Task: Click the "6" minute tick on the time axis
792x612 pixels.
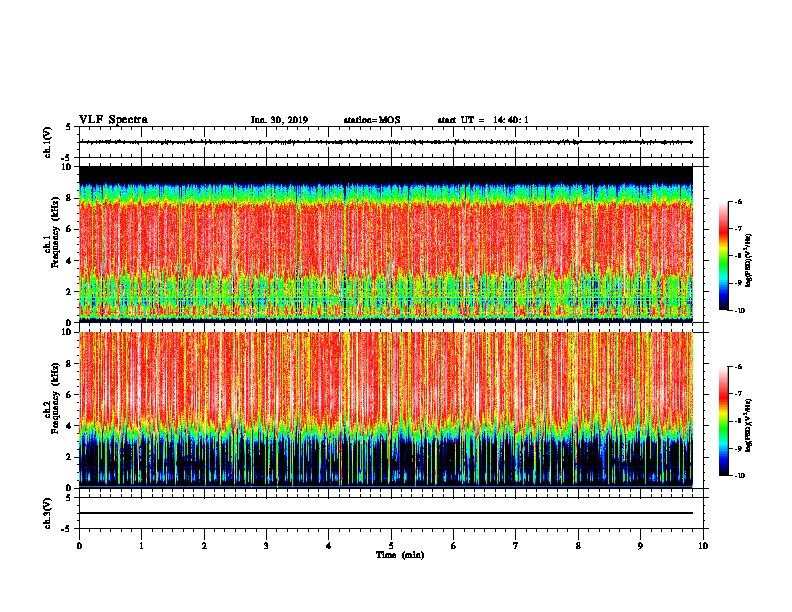Action: click(454, 546)
